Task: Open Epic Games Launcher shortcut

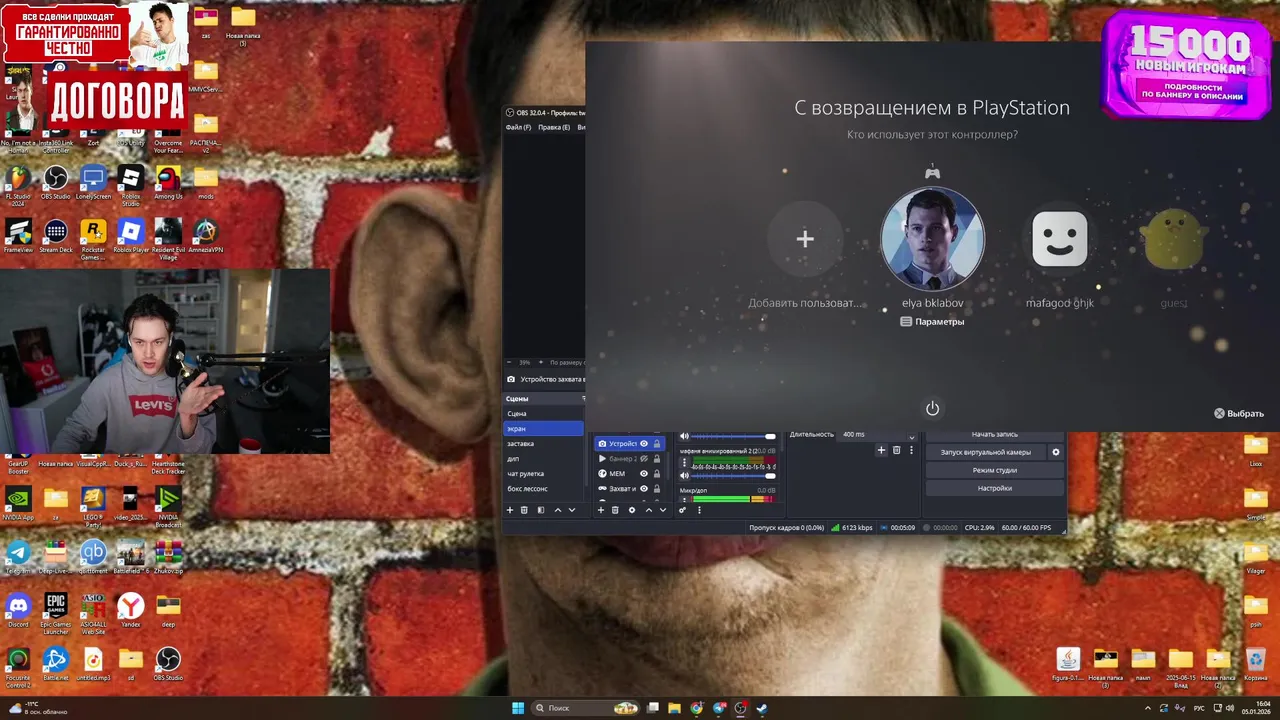Action: [x=56, y=612]
